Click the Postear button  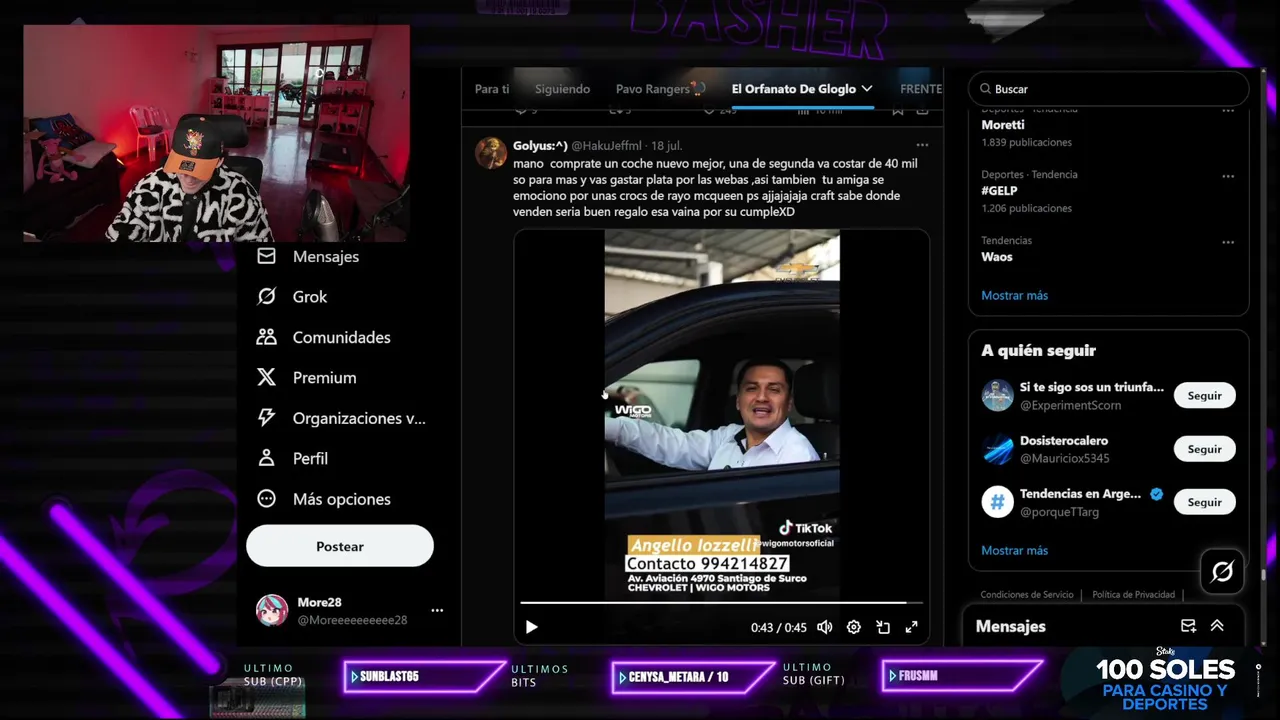click(x=340, y=546)
